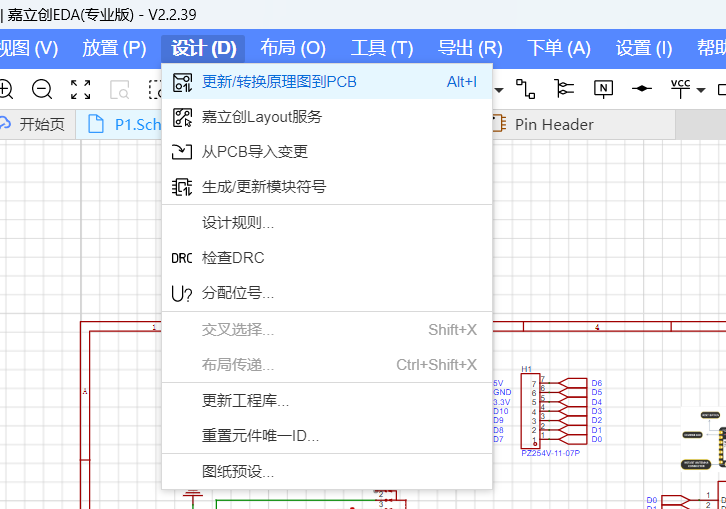Select header component H1 on schematic

tap(531, 410)
